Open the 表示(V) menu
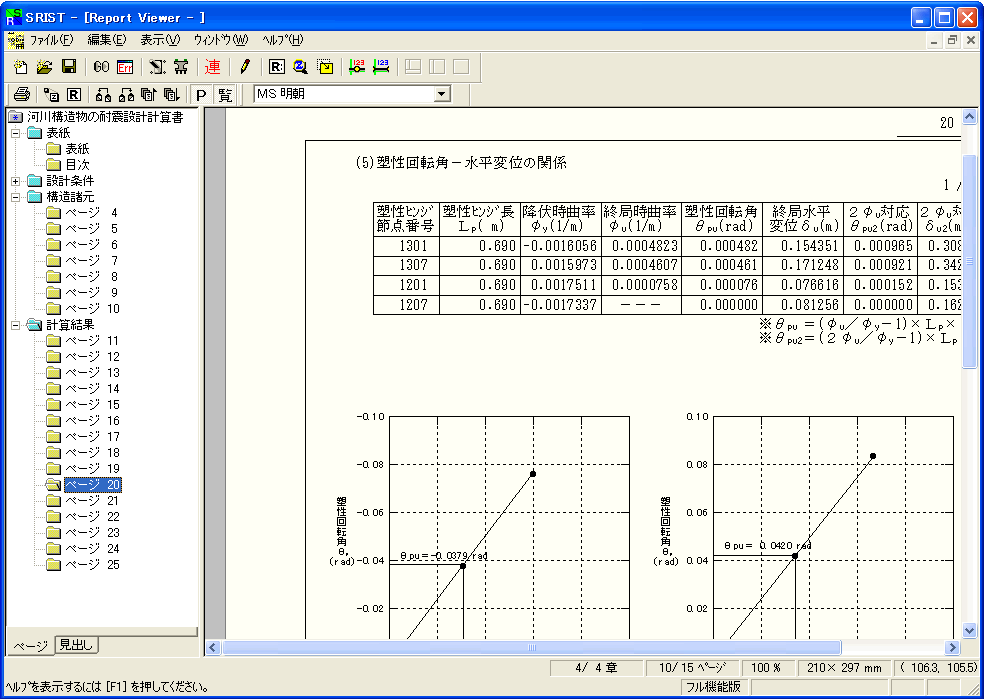This screenshot has height=699, width=984. (x=159, y=40)
